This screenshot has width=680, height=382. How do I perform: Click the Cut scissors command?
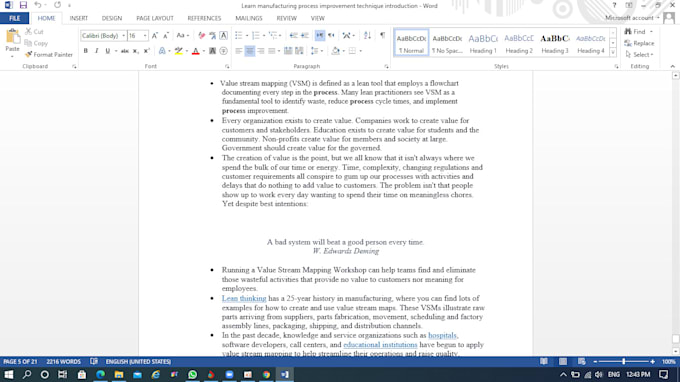pyautogui.click(x=34, y=32)
